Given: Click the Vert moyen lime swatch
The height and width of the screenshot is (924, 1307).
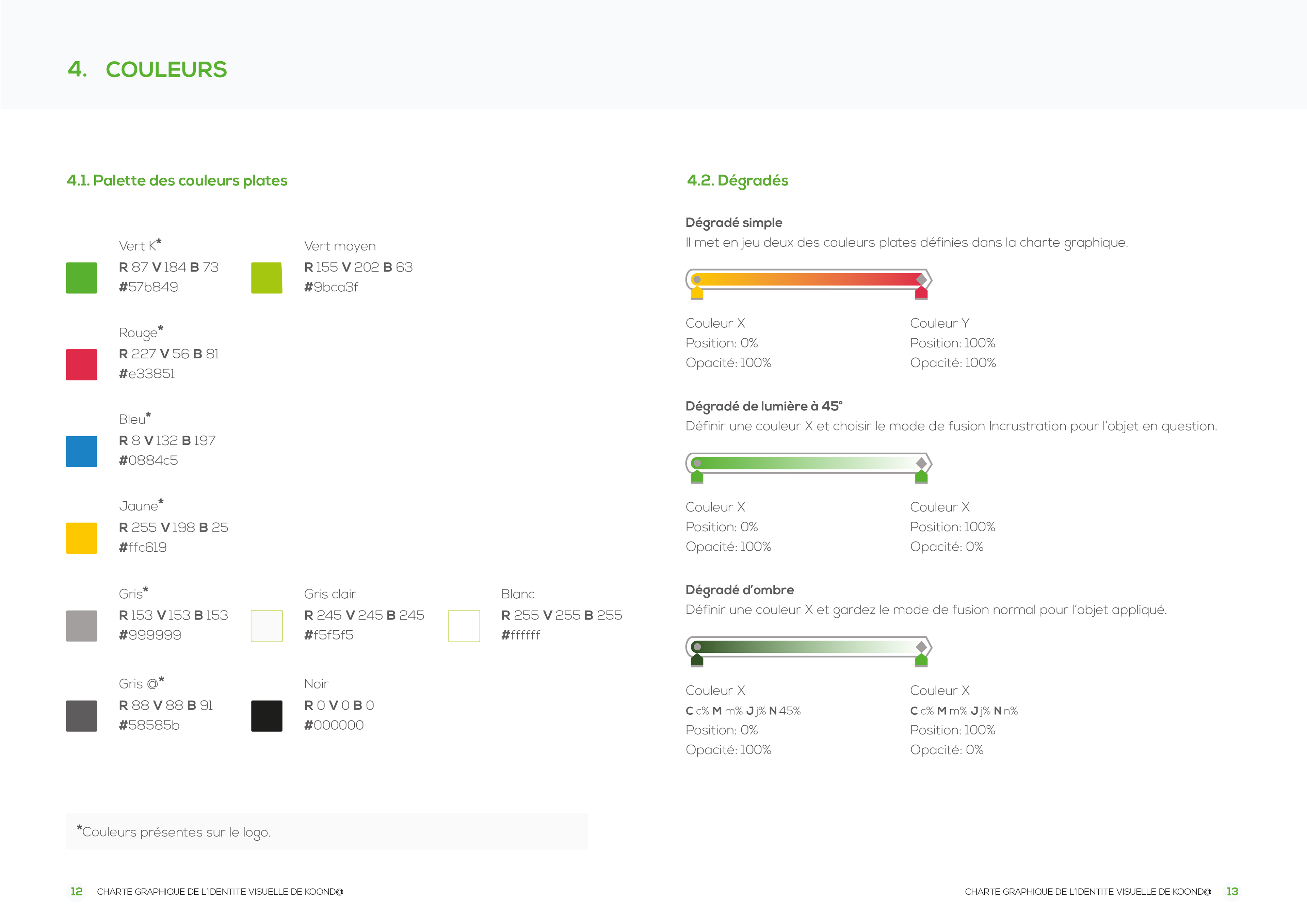Looking at the screenshot, I should tap(267, 278).
